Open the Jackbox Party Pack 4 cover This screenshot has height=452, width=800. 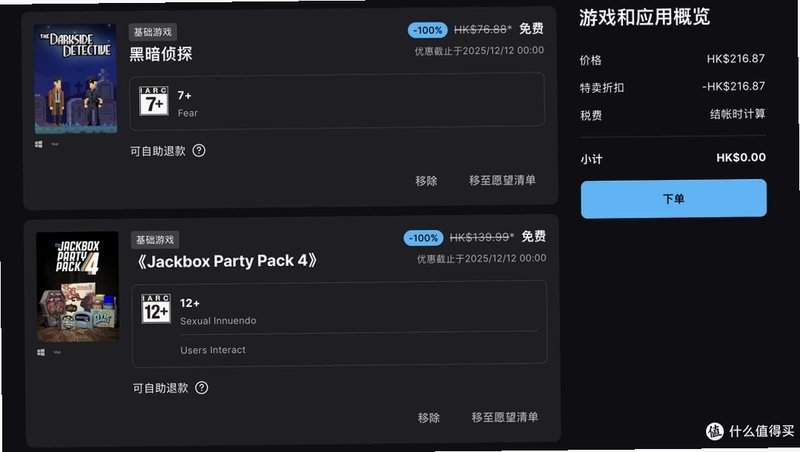point(78,286)
